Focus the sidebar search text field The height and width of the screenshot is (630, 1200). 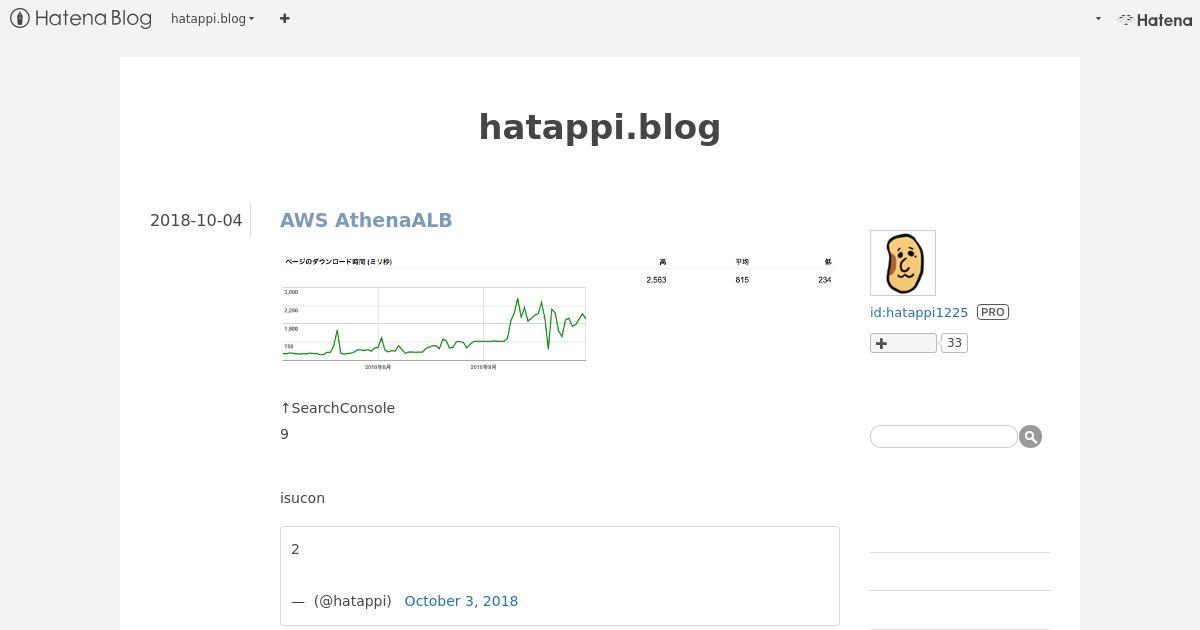point(944,436)
